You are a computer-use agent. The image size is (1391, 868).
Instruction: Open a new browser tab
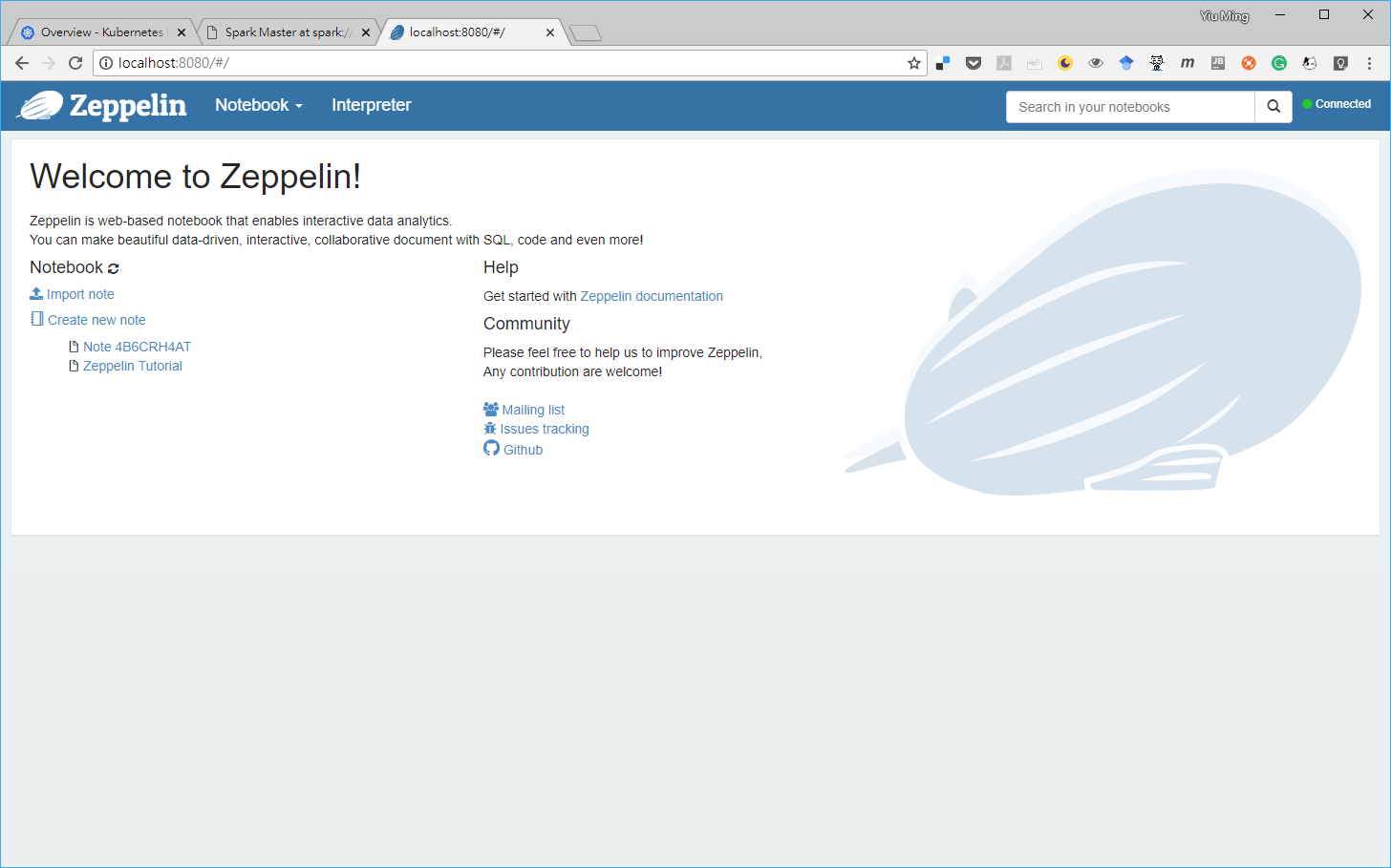(586, 33)
